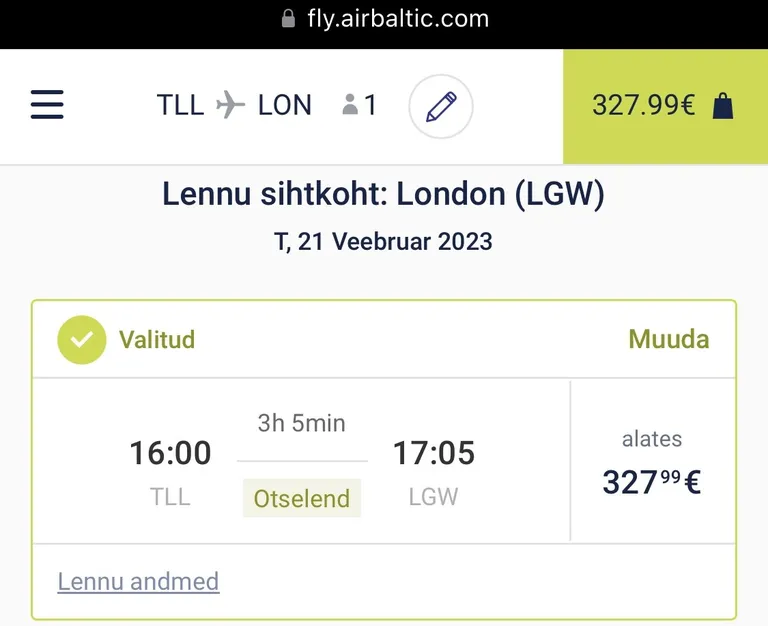768x626 pixels.
Task: Click the alates 327.99 € fare price
Action: [x=651, y=462]
